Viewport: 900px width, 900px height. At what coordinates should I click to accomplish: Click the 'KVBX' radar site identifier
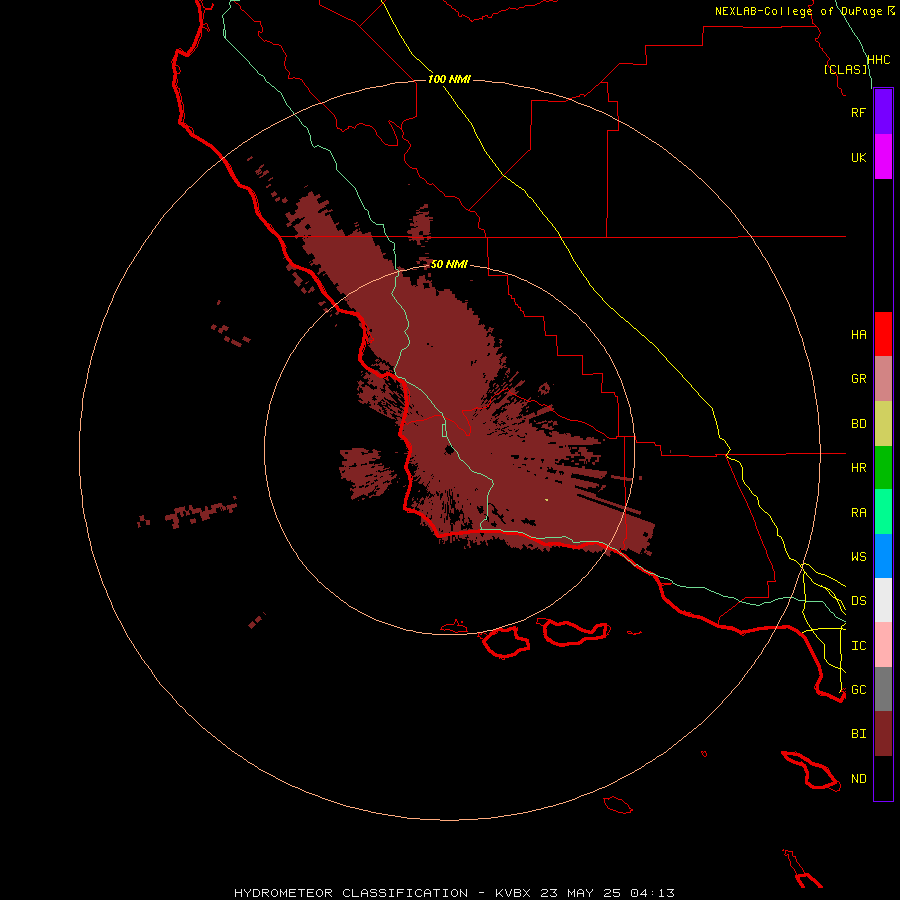pyautogui.click(x=513, y=893)
